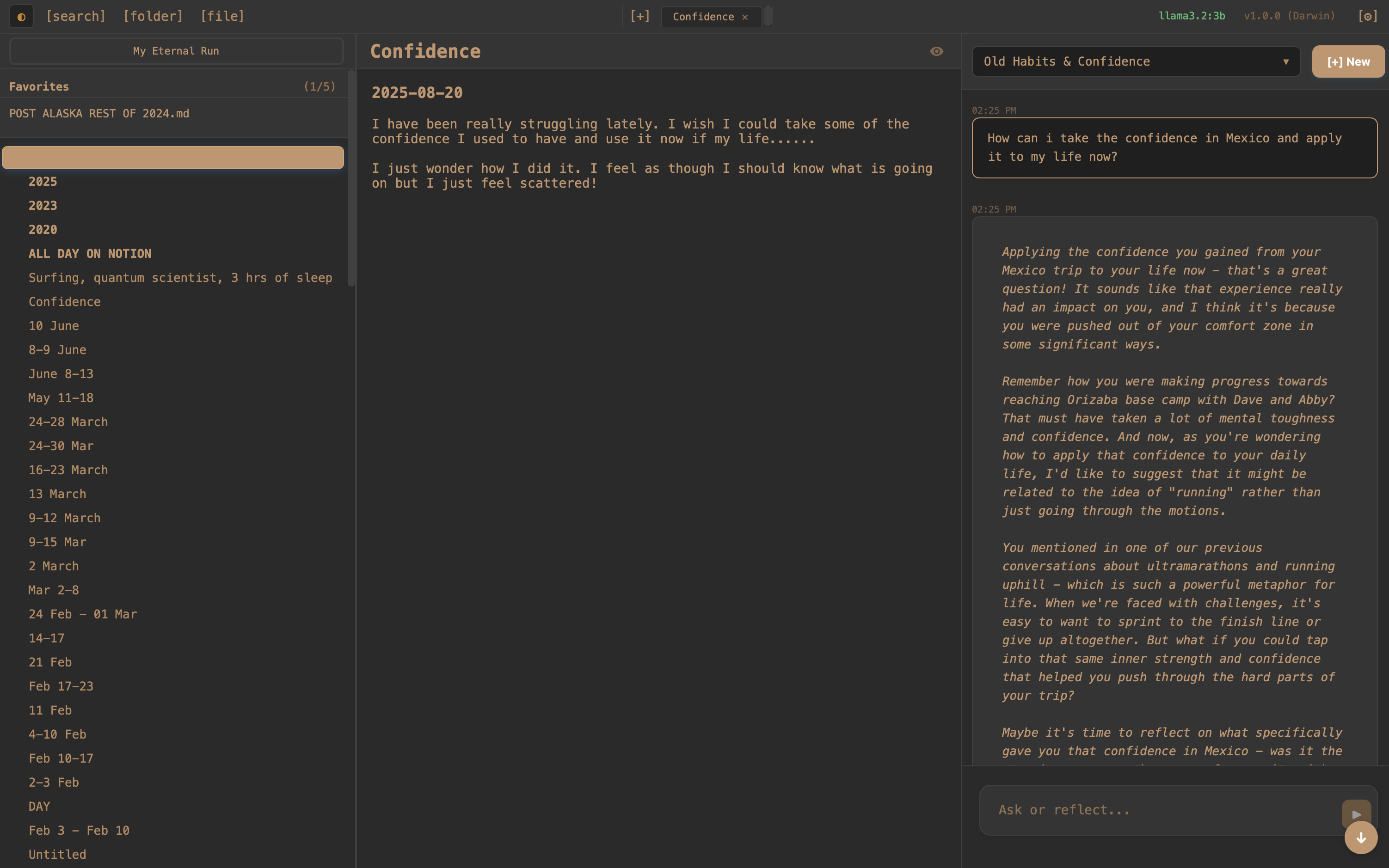Open the Untitled note
This screenshot has height=868, width=1389.
[57, 855]
